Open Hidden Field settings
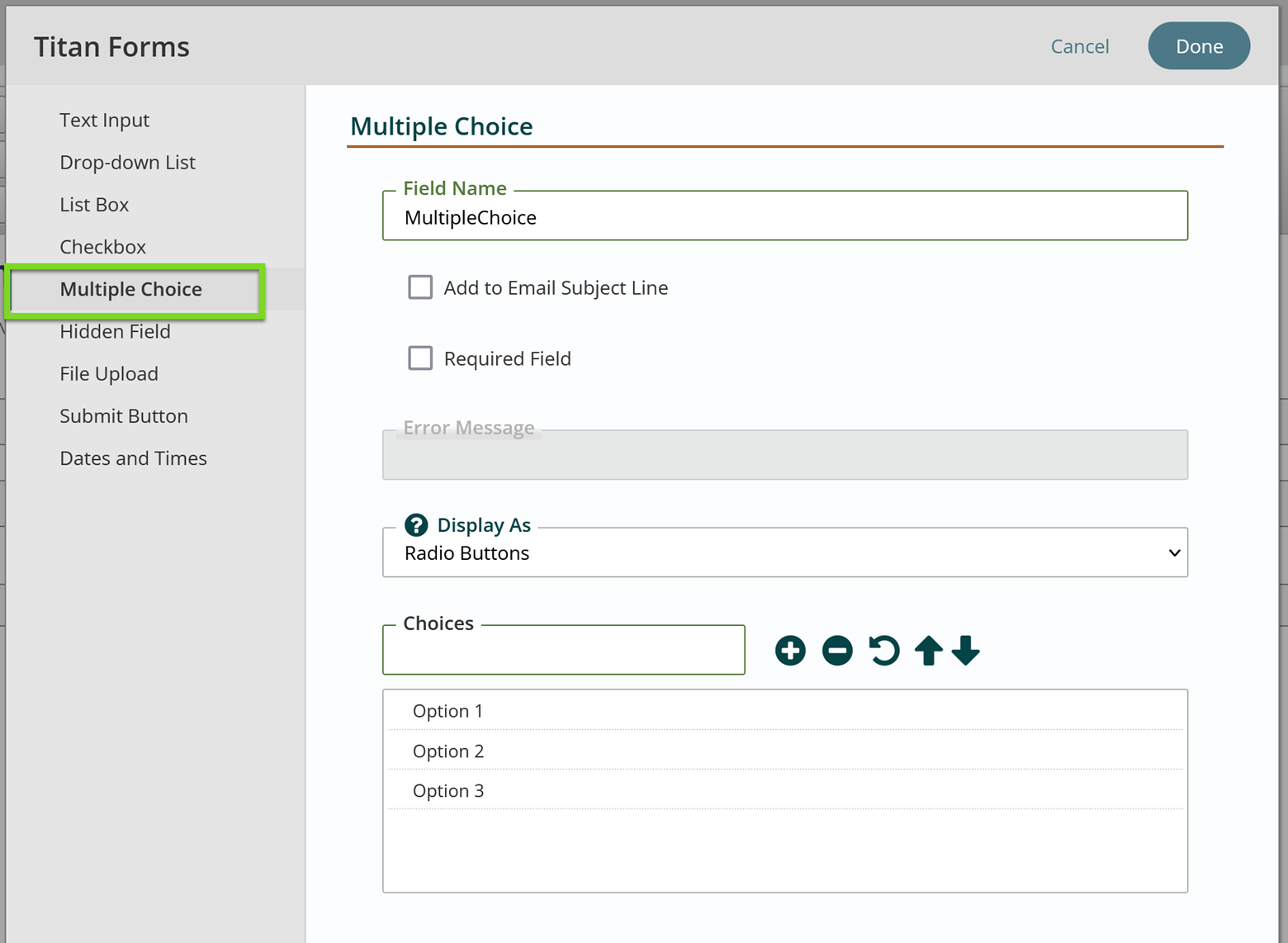This screenshot has width=1288, height=943. click(x=115, y=332)
